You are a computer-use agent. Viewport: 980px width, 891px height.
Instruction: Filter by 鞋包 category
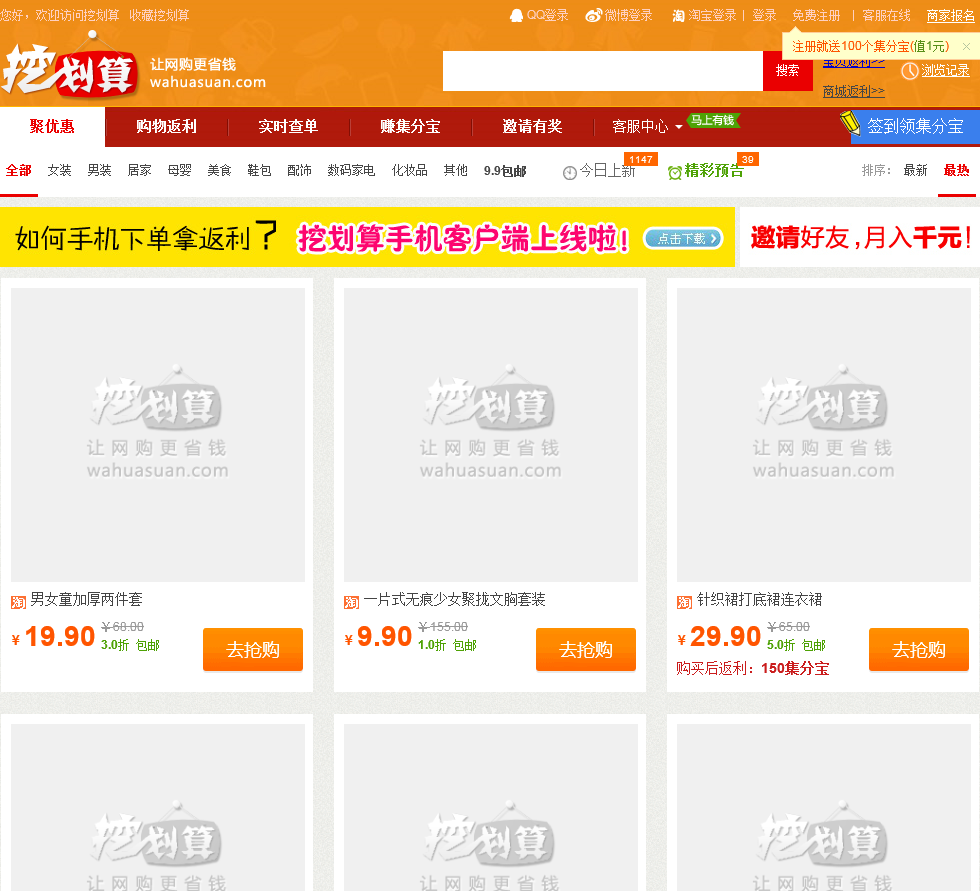(259, 170)
